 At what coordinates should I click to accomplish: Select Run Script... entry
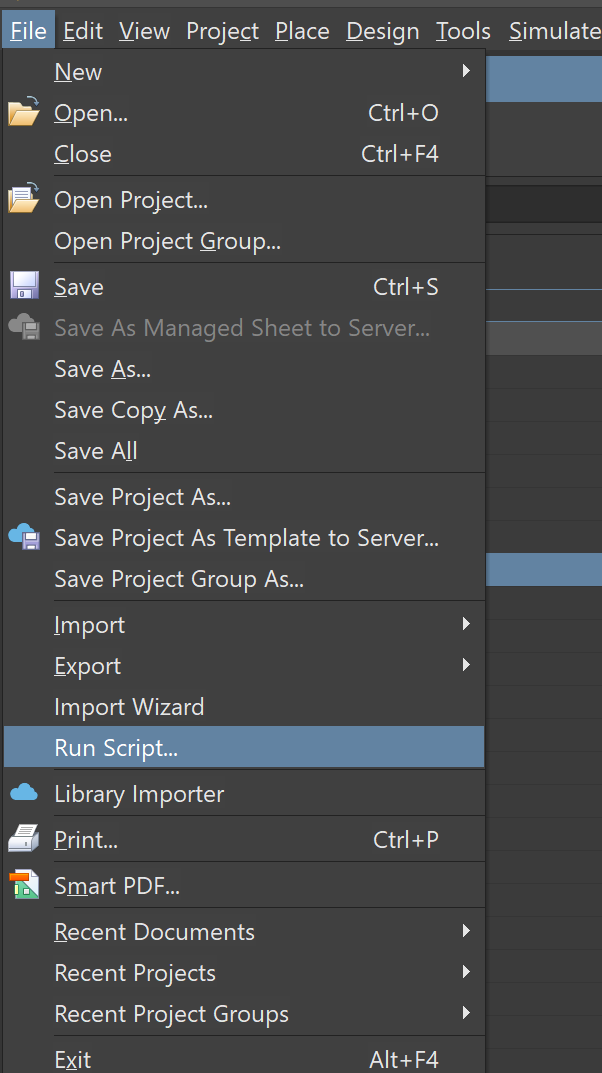tap(244, 747)
